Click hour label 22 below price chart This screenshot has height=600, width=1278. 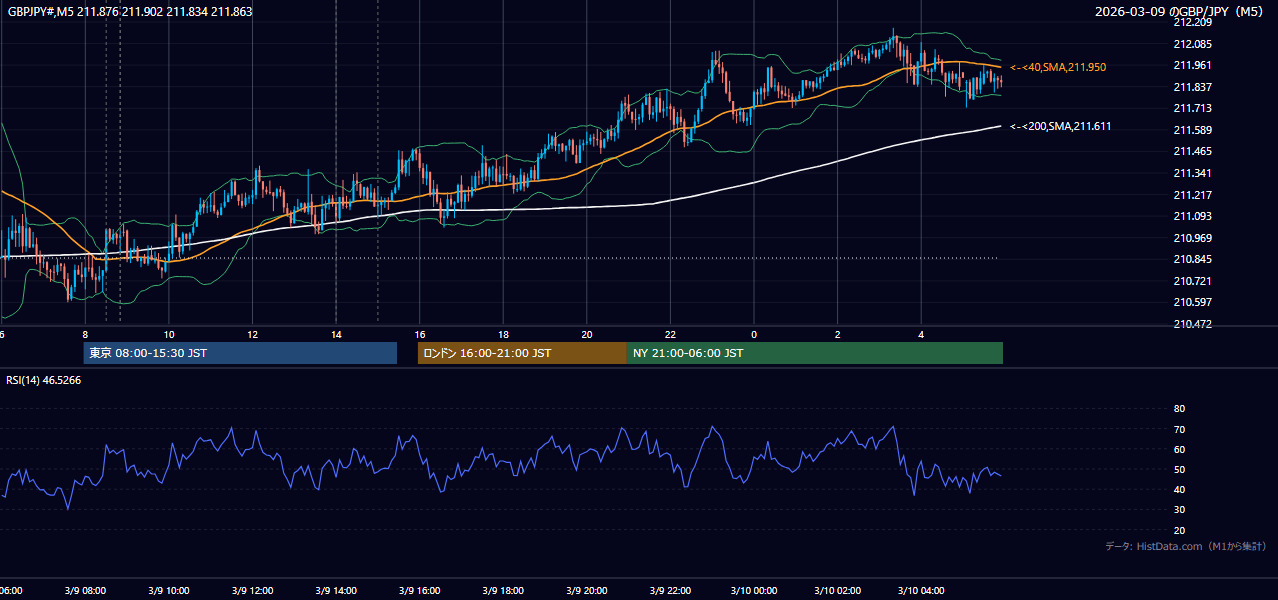pos(670,335)
